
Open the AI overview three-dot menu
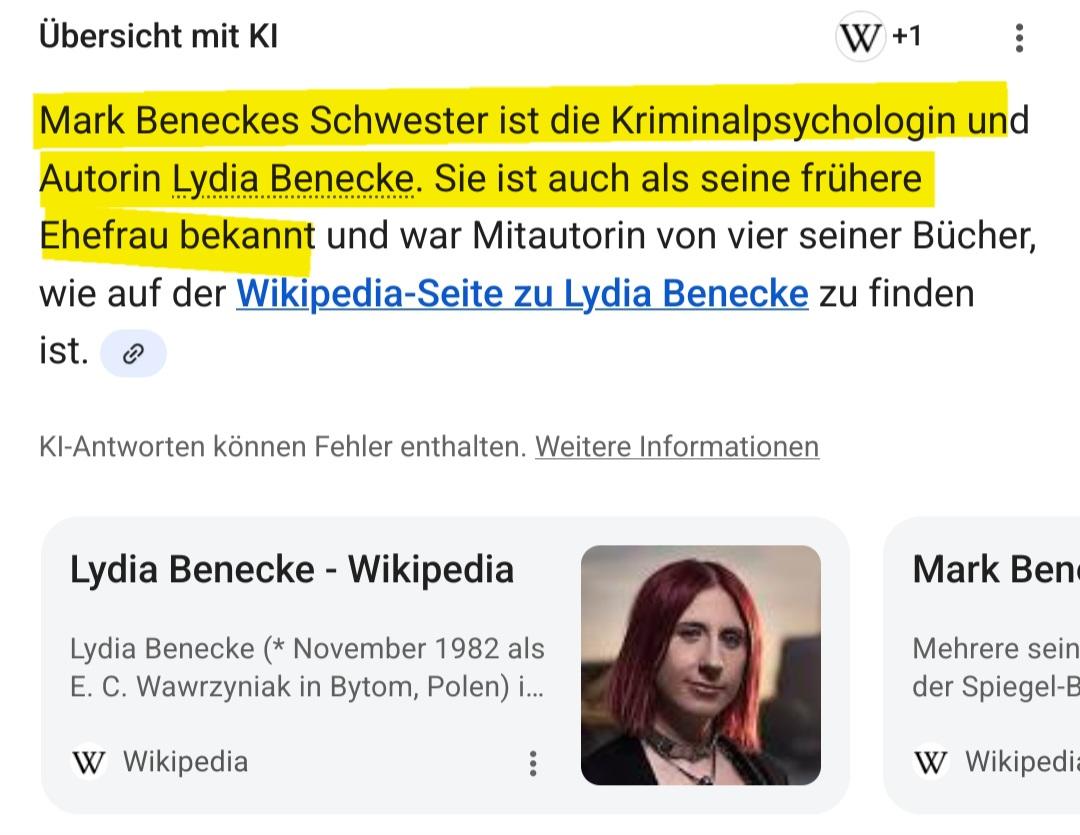[1019, 38]
